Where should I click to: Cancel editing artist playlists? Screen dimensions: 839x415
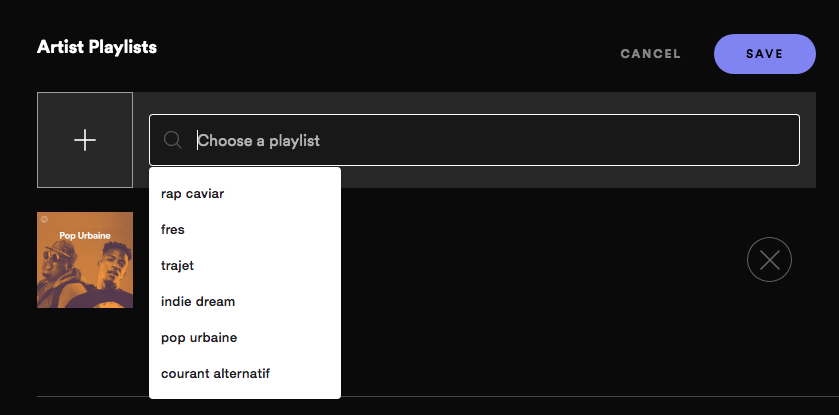[x=650, y=54]
